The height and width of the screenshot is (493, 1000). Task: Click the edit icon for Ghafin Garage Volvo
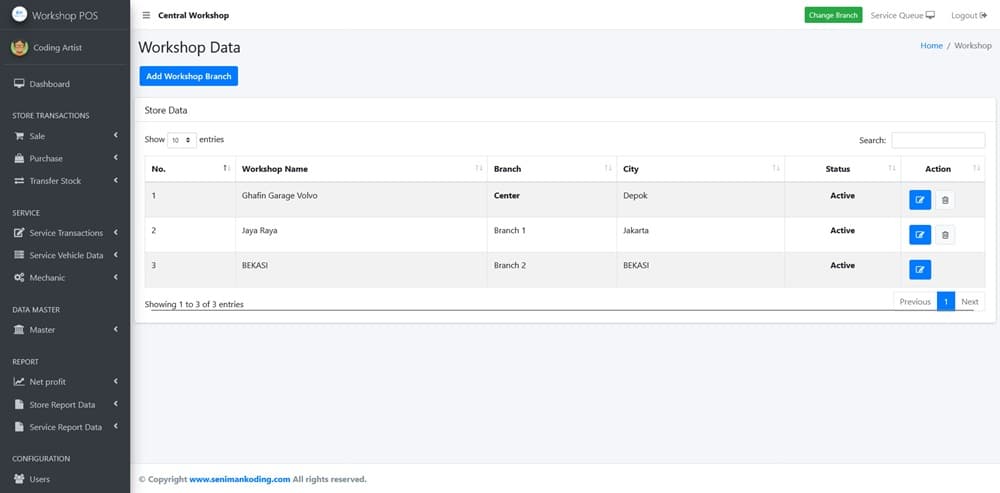[x=920, y=200]
